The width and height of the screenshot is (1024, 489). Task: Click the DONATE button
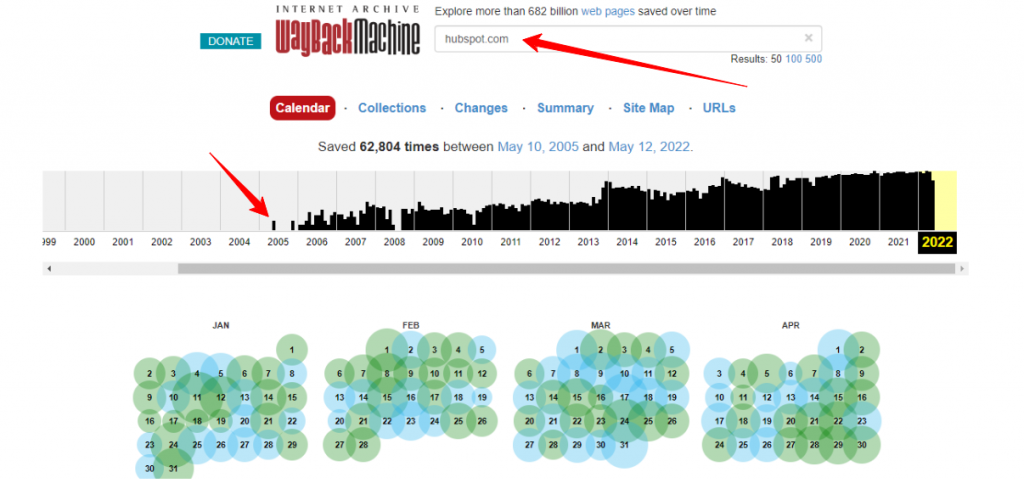tap(231, 41)
